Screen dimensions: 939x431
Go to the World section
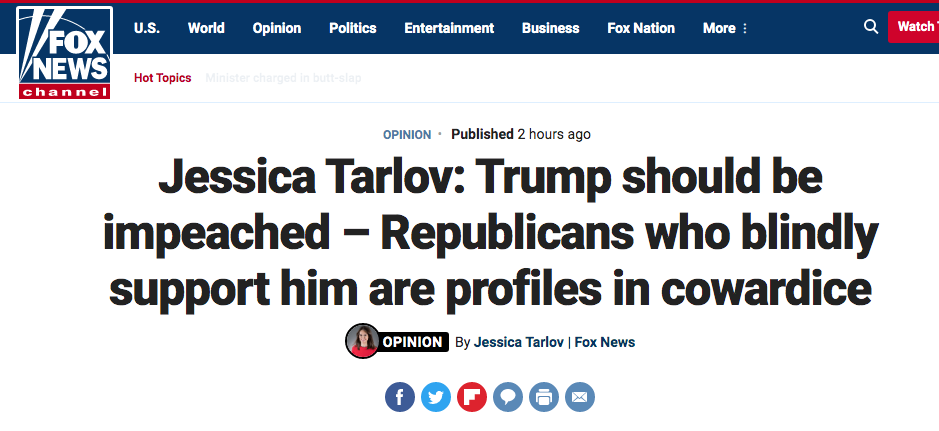coord(206,28)
